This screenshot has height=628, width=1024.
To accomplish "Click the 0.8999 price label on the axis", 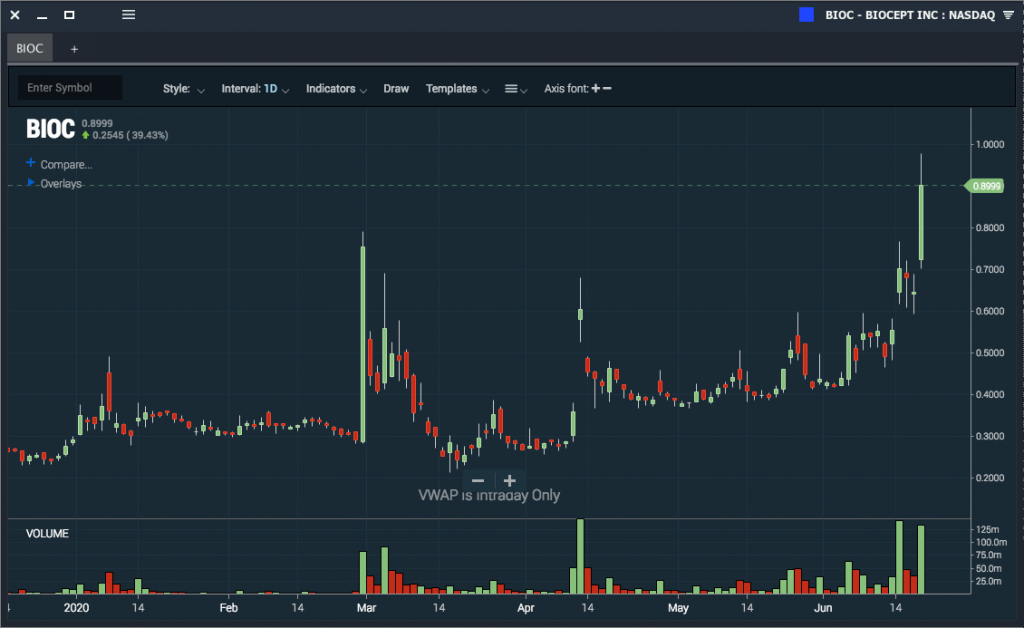I will pos(984,186).
